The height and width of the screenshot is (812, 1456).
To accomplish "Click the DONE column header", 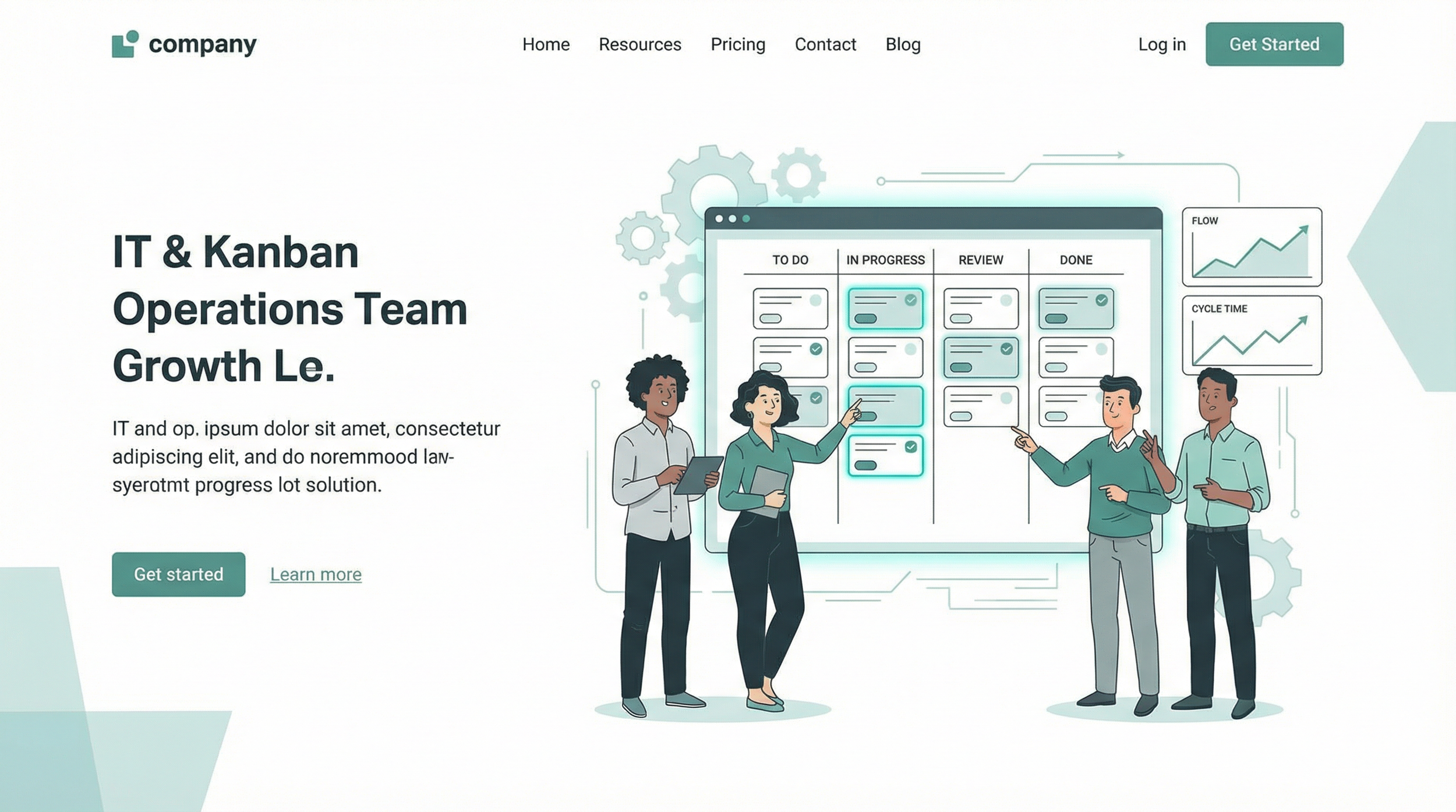I will coord(1076,260).
